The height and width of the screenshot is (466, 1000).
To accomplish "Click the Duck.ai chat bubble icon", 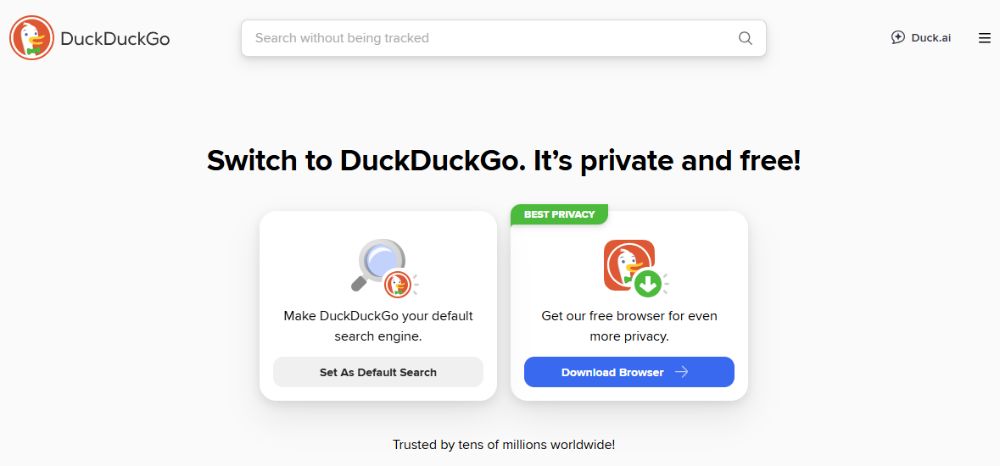I will [x=897, y=38].
